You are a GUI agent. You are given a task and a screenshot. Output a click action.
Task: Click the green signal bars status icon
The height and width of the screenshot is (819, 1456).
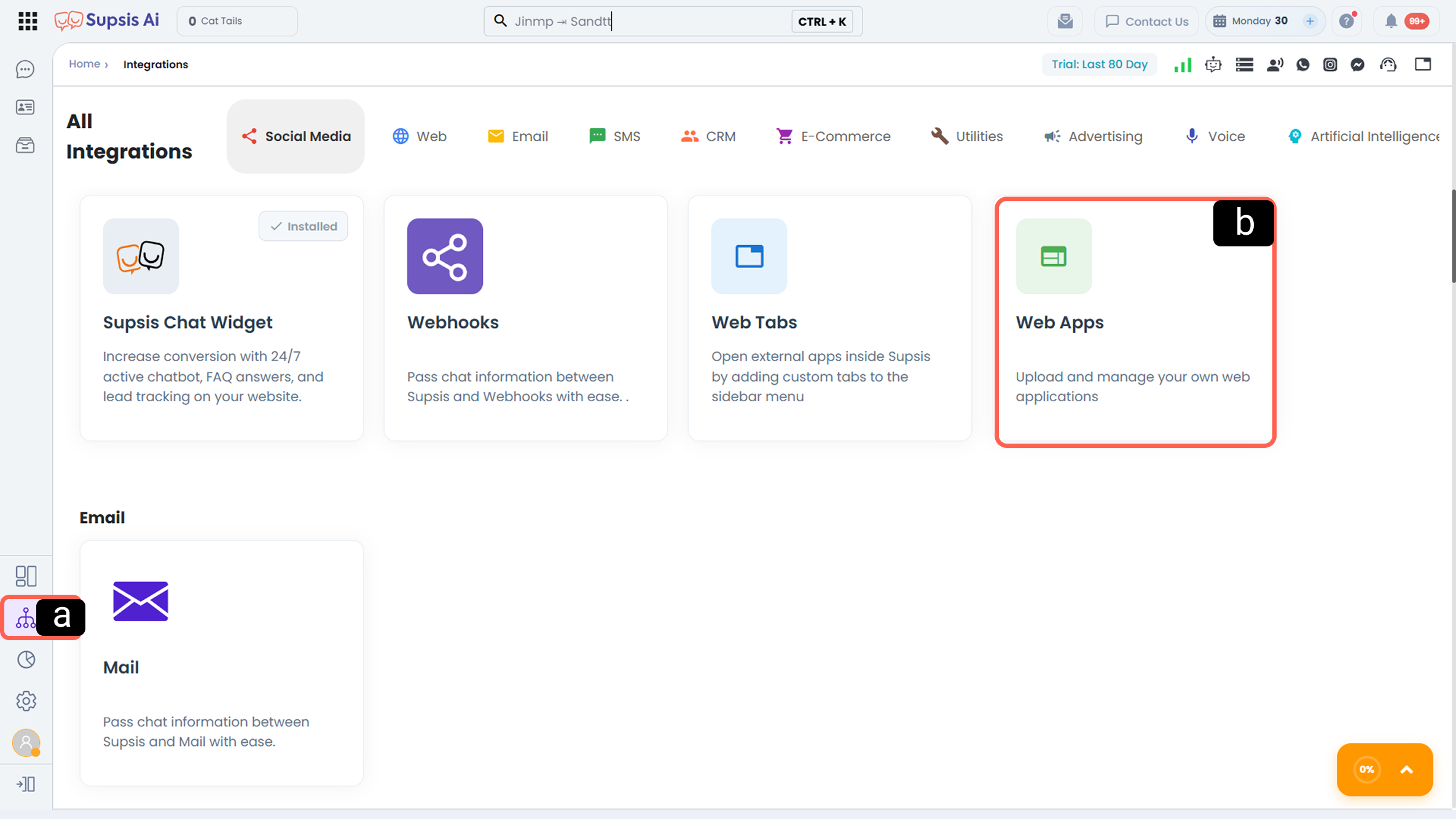pyautogui.click(x=1183, y=65)
